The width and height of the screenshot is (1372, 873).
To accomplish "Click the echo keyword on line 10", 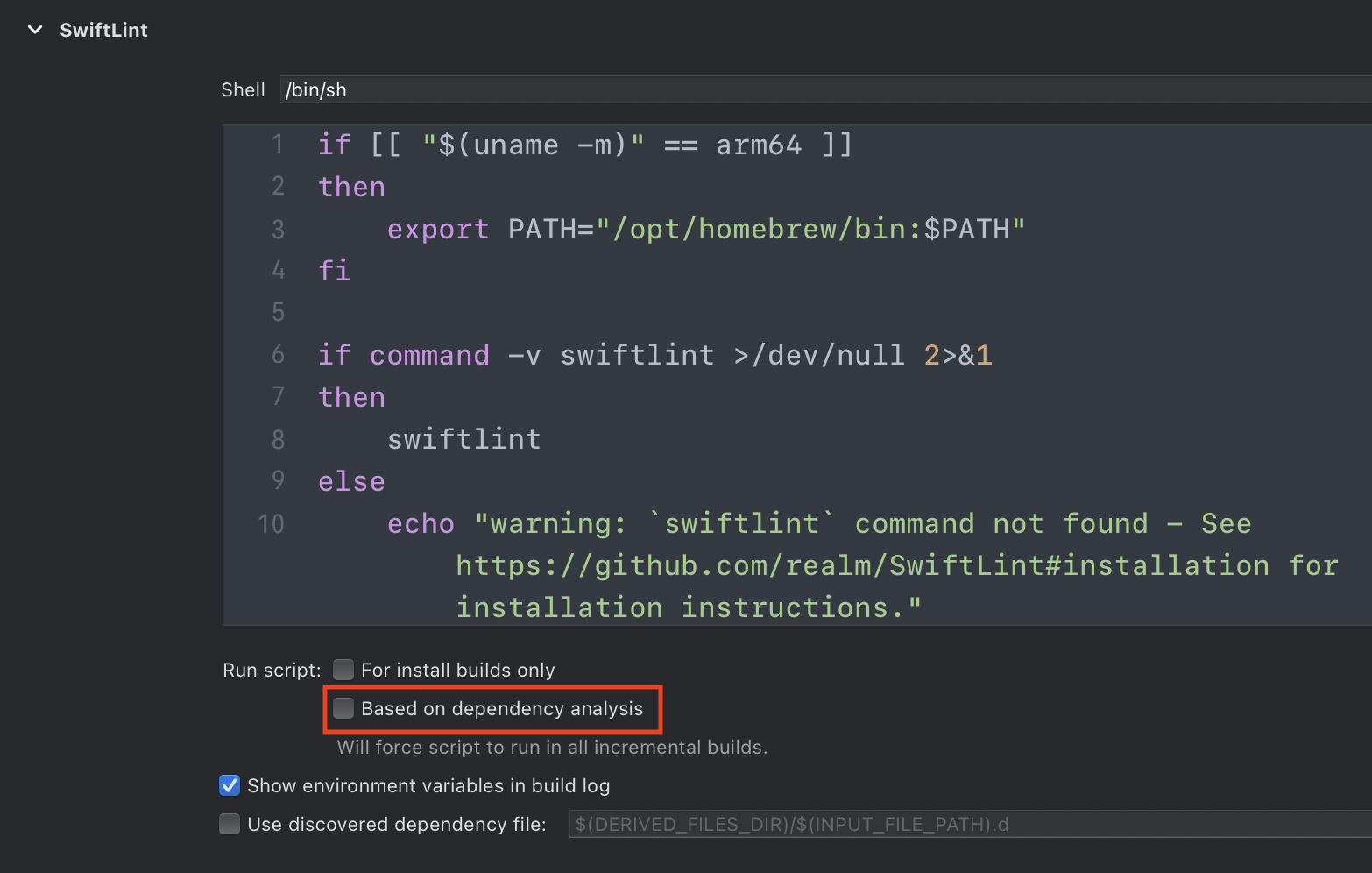I will point(421,523).
